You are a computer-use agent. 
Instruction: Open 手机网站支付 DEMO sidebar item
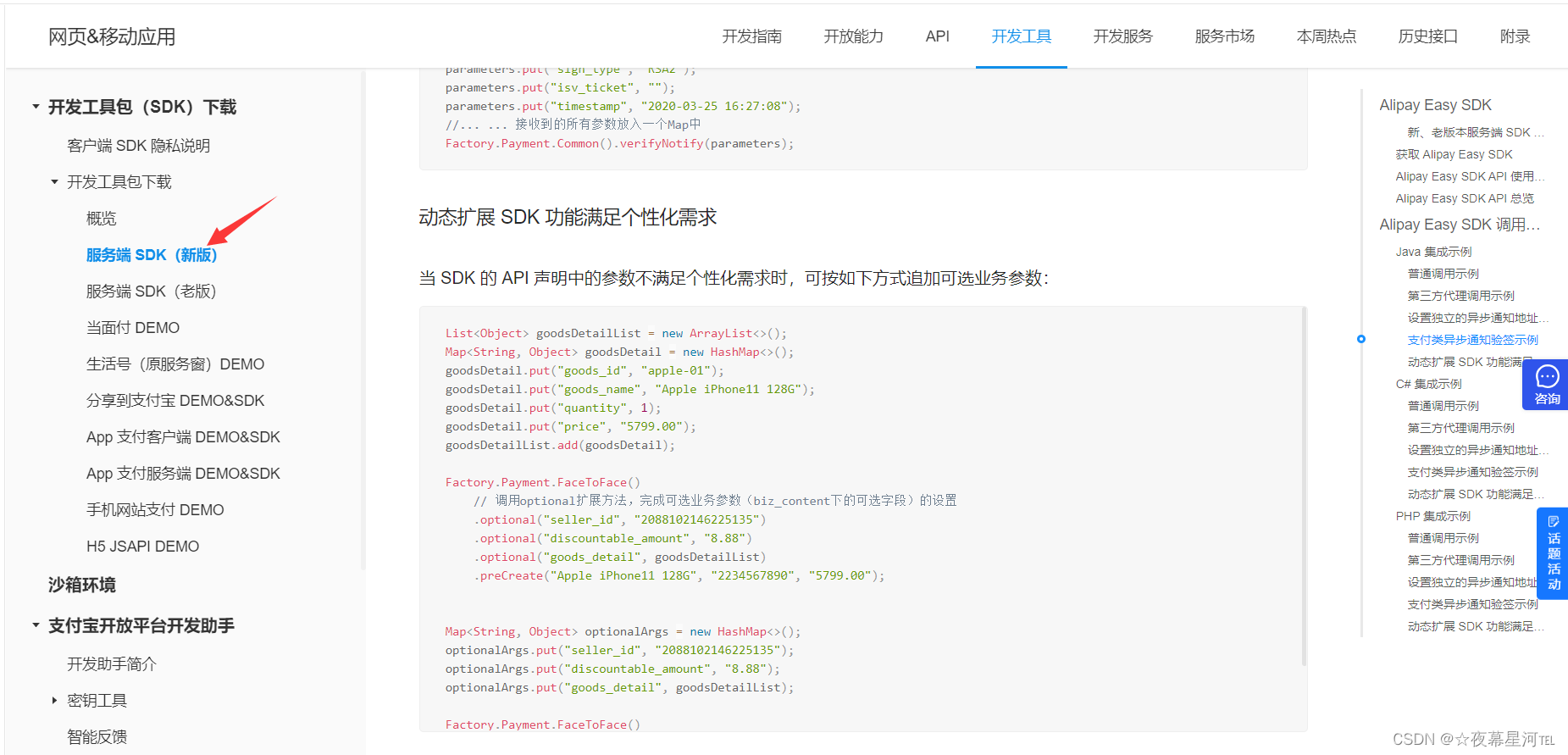[x=155, y=510]
